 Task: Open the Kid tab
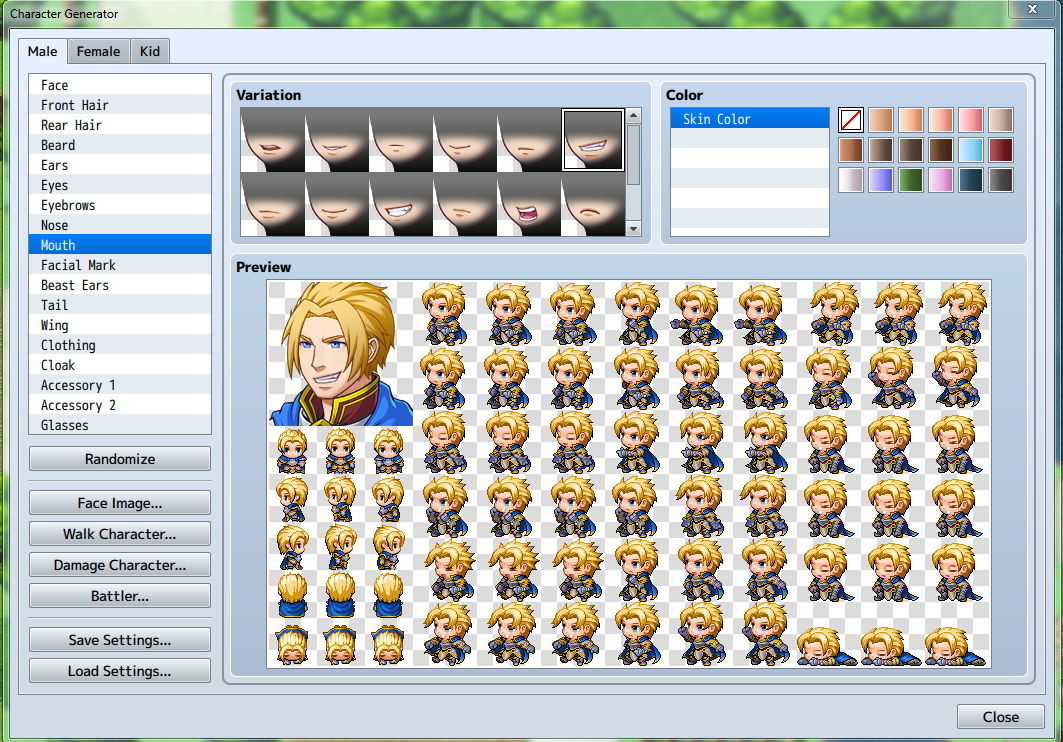[150, 51]
